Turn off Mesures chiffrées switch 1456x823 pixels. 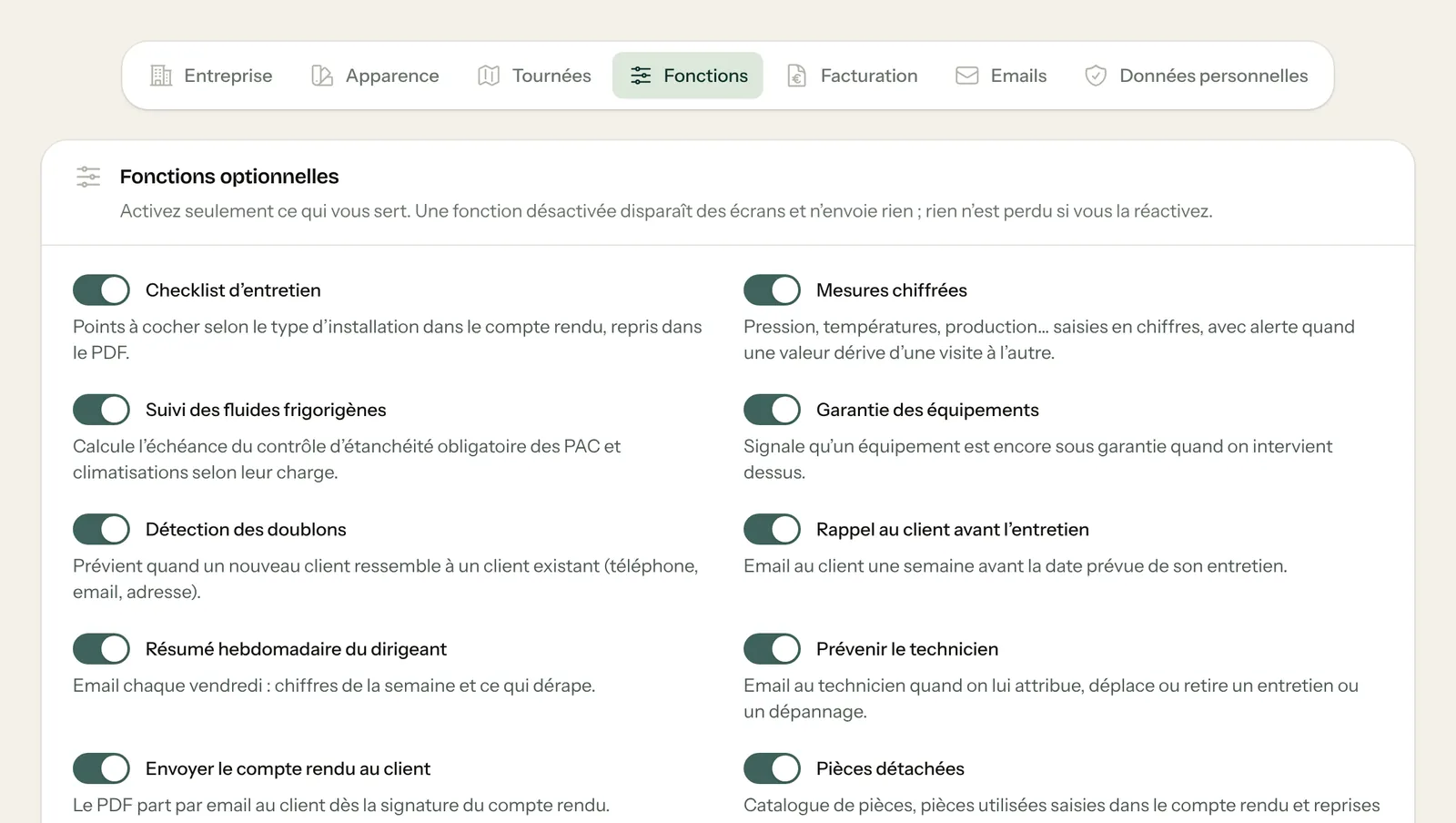[772, 290]
